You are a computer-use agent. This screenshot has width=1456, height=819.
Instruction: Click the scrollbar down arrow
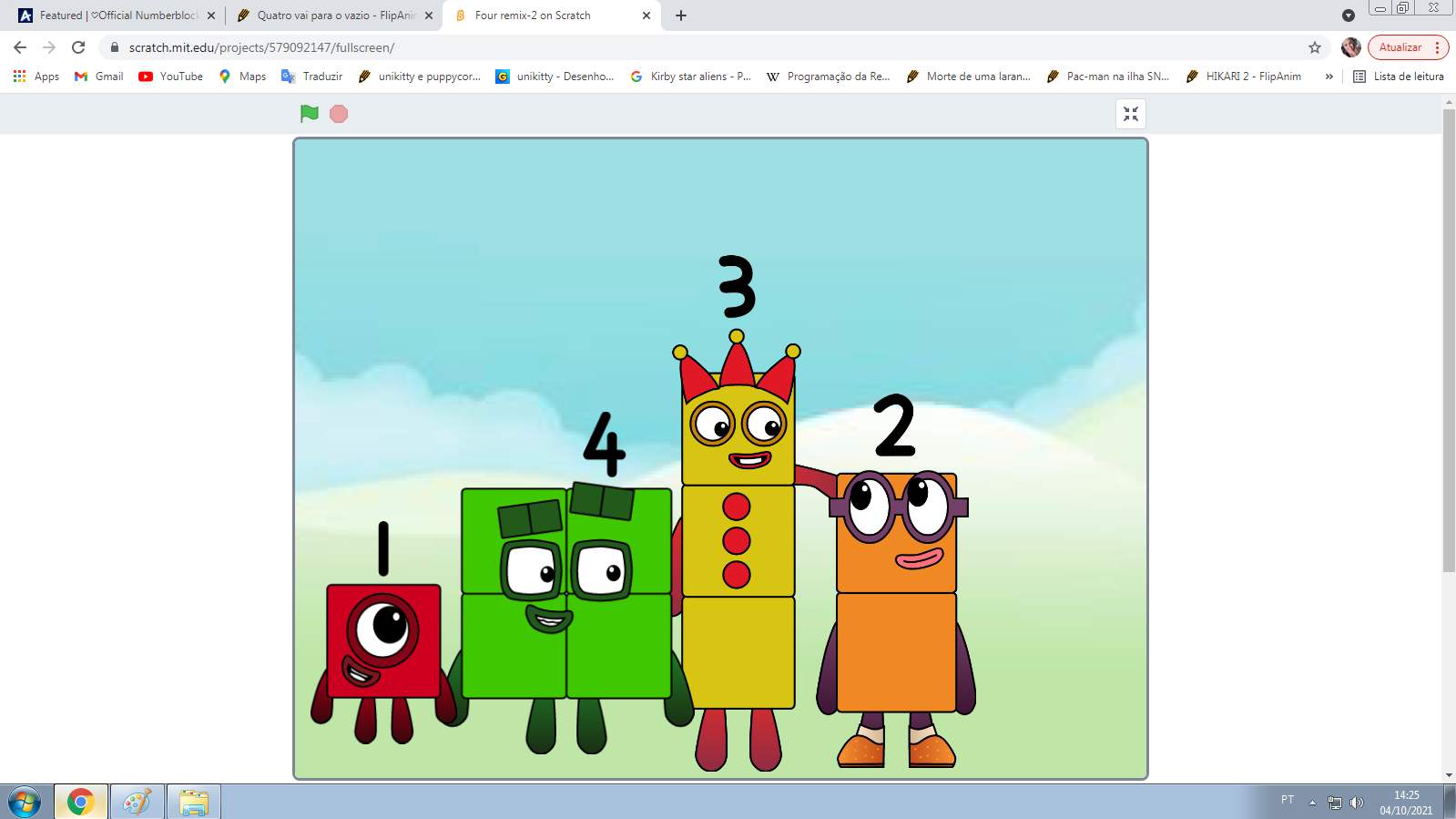tap(1449, 775)
